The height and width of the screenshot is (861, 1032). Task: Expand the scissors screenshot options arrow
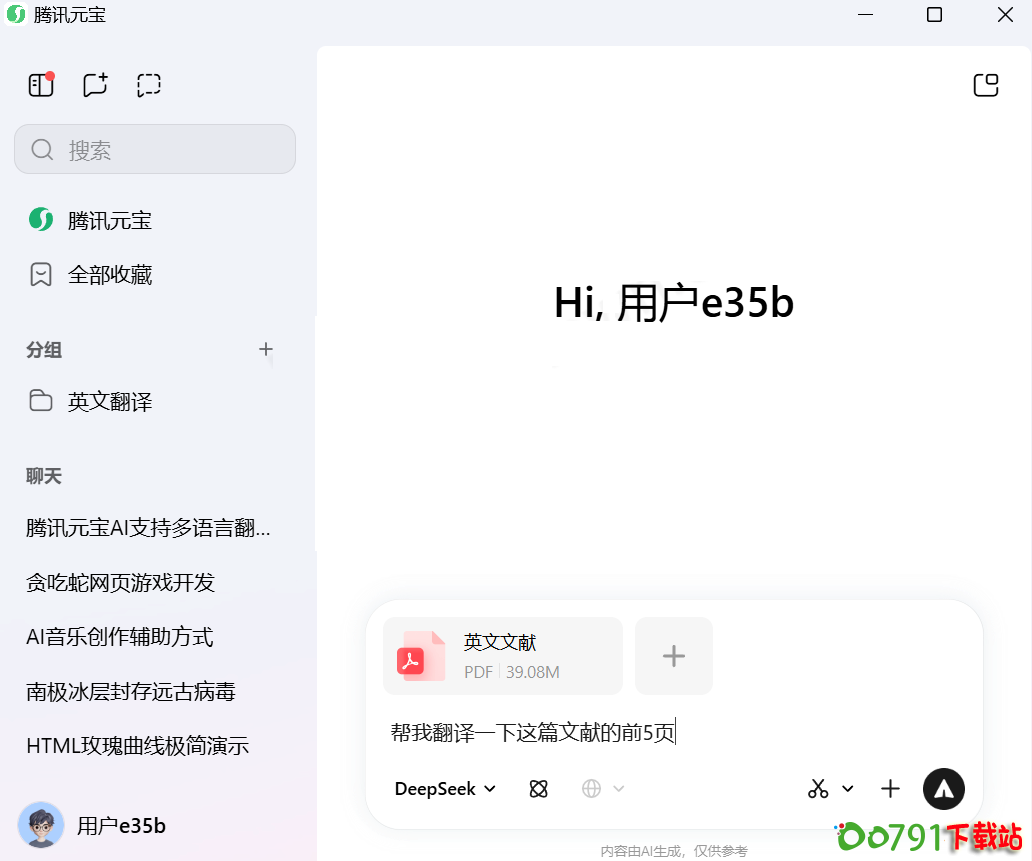(x=848, y=789)
